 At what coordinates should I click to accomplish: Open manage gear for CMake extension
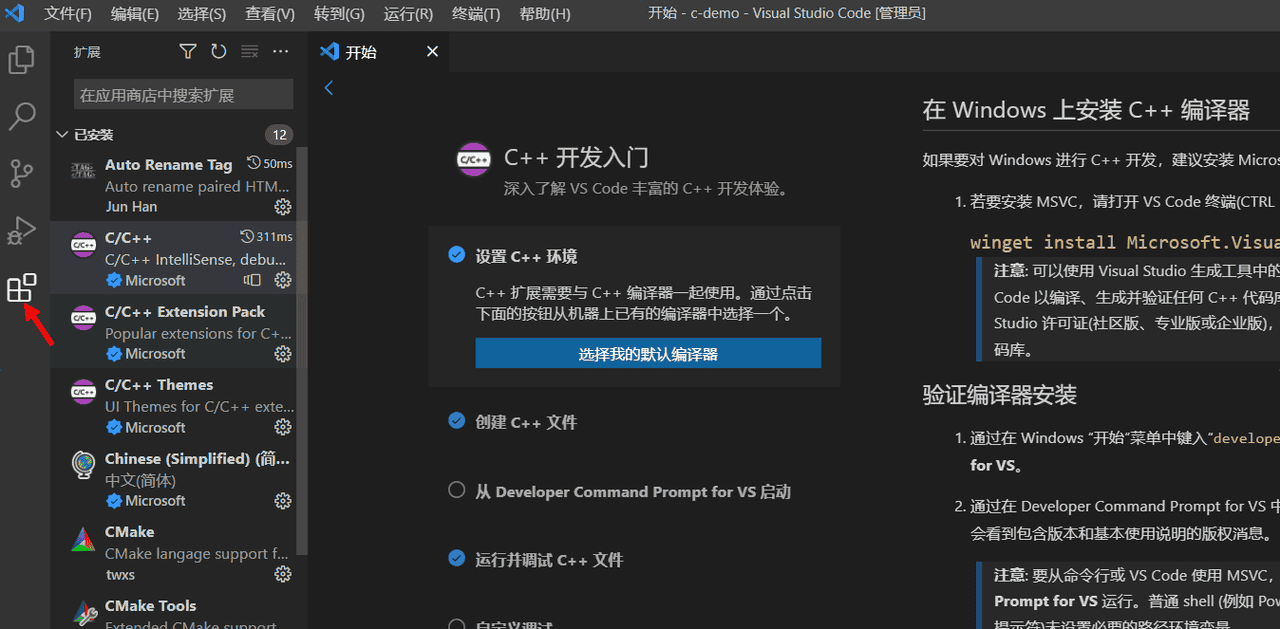[283, 574]
